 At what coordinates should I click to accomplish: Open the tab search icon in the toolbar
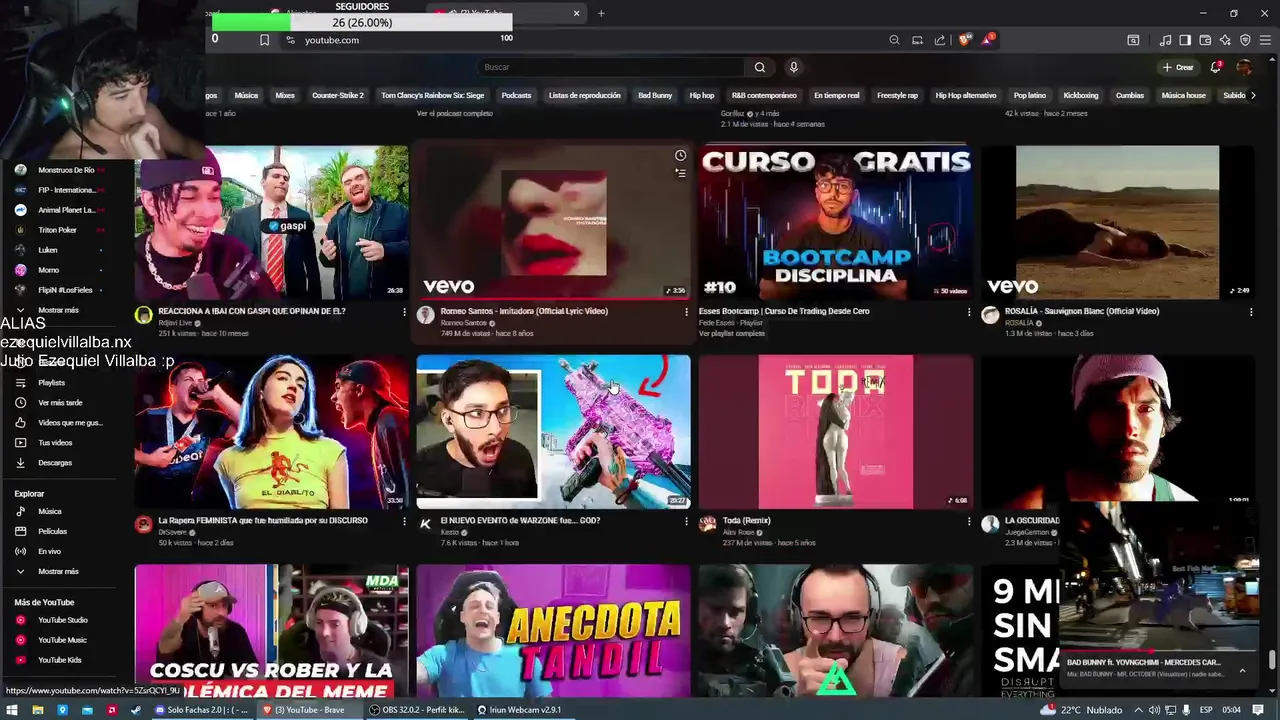coord(1133,40)
